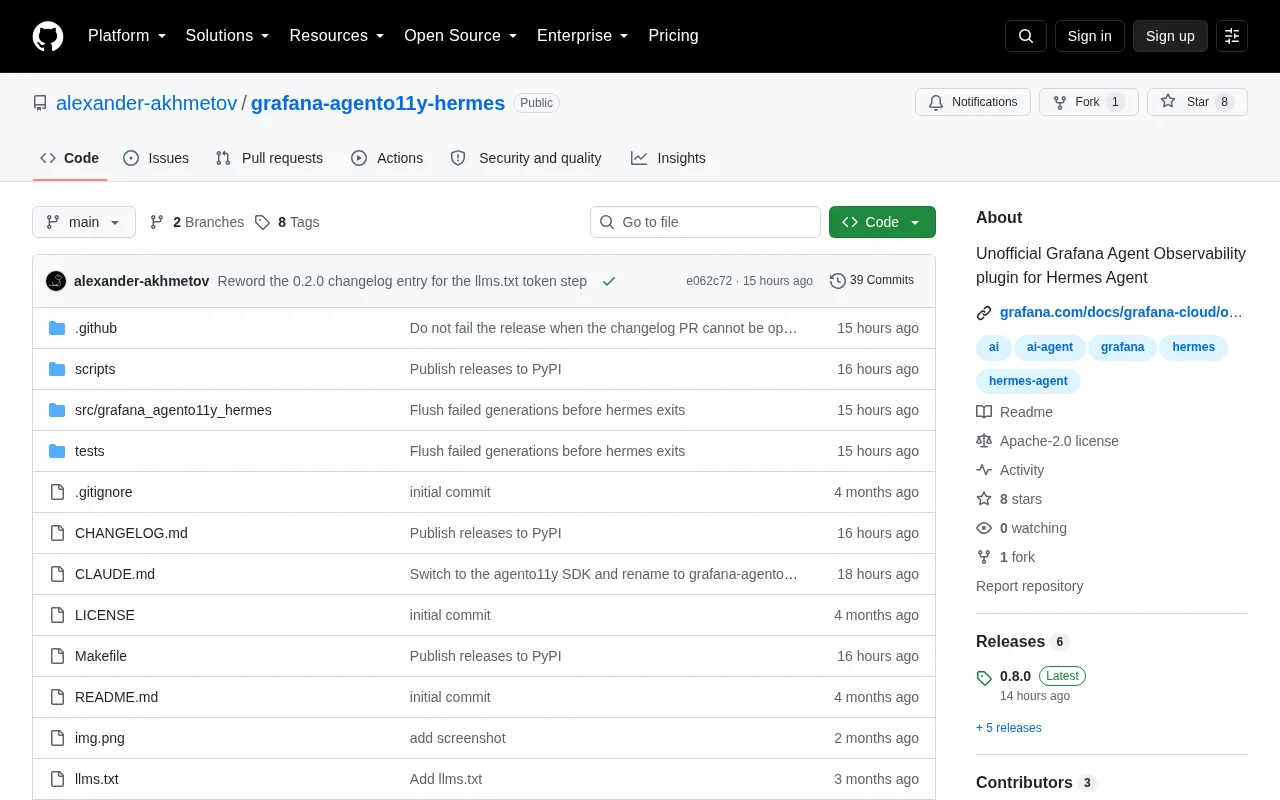Screen dimensions: 1280x800
Task: Click the Readme book icon
Action: 984,412
